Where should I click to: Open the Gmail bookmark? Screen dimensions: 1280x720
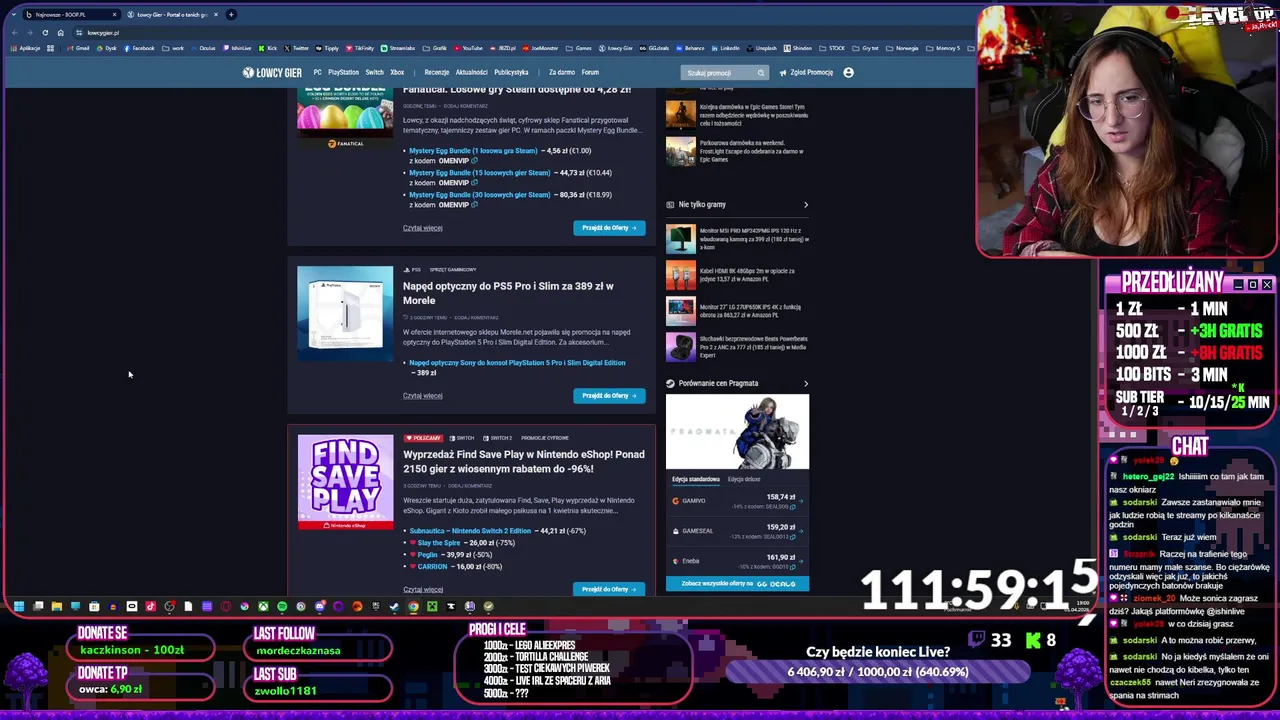[78, 48]
